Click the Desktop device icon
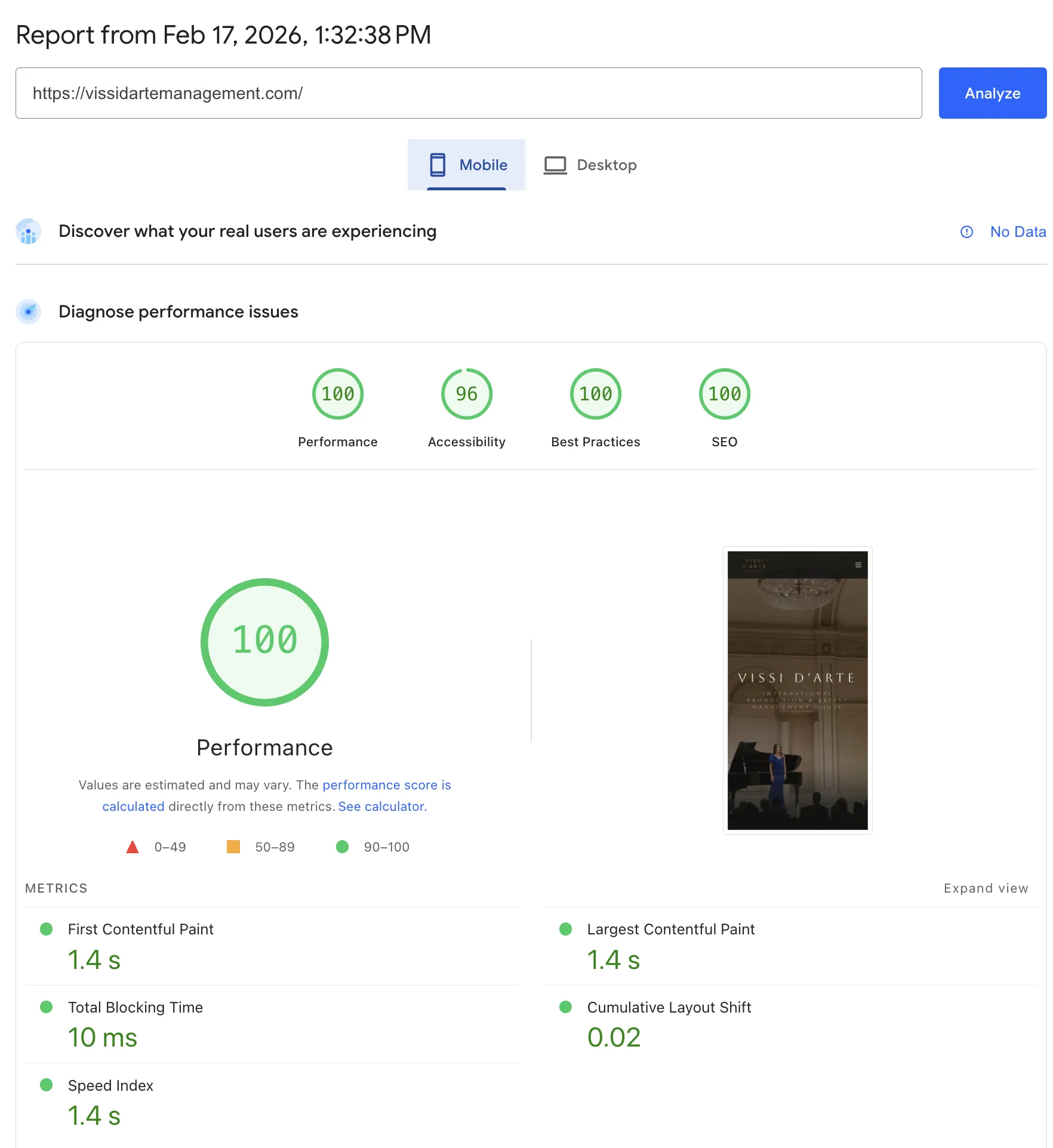This screenshot has height=1148, width=1053. (555, 165)
